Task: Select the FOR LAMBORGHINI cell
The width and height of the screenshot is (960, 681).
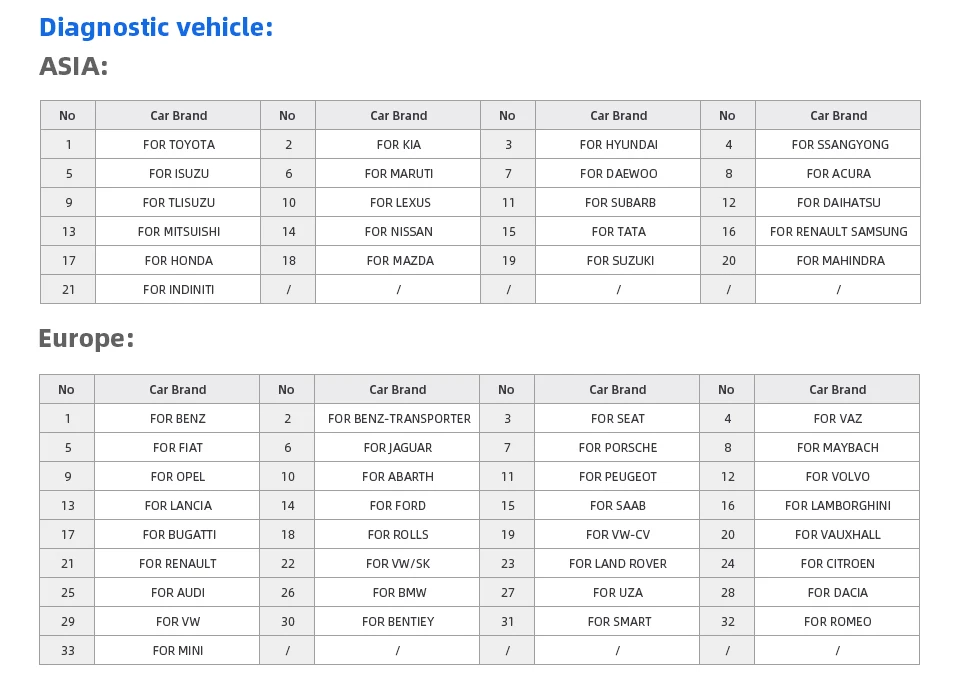Action: 837,505
